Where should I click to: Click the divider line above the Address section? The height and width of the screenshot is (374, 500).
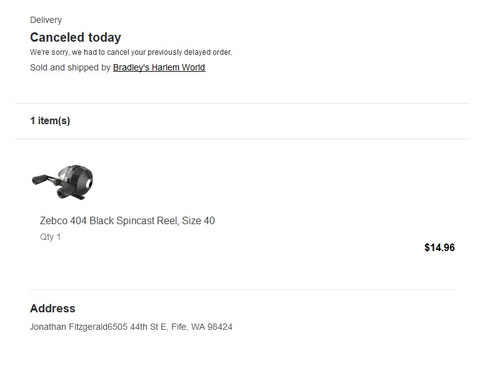click(243, 289)
